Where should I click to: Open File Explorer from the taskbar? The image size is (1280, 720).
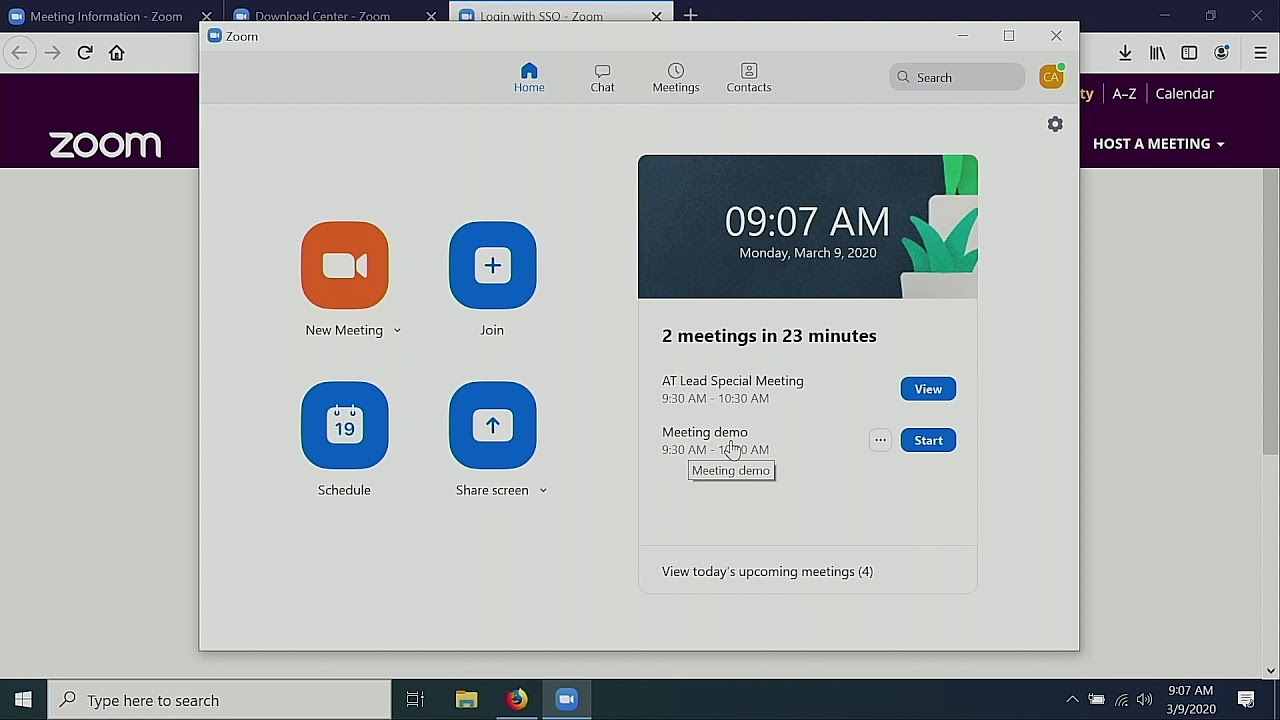467,700
